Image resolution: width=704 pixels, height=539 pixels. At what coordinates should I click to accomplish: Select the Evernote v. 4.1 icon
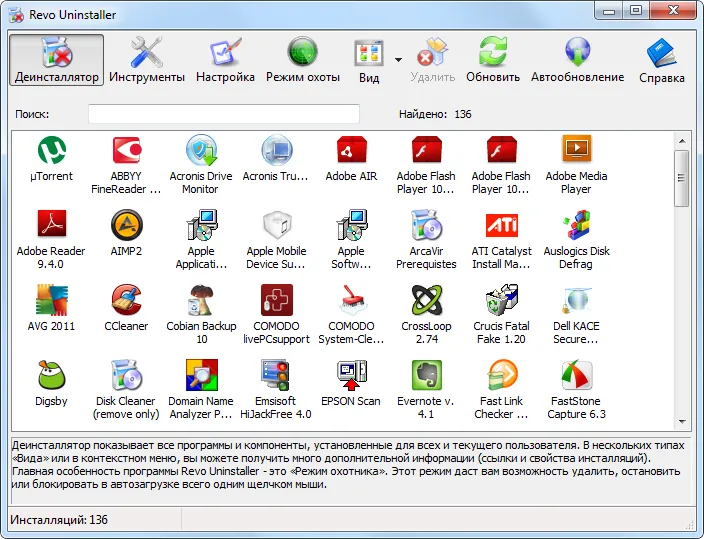426,375
